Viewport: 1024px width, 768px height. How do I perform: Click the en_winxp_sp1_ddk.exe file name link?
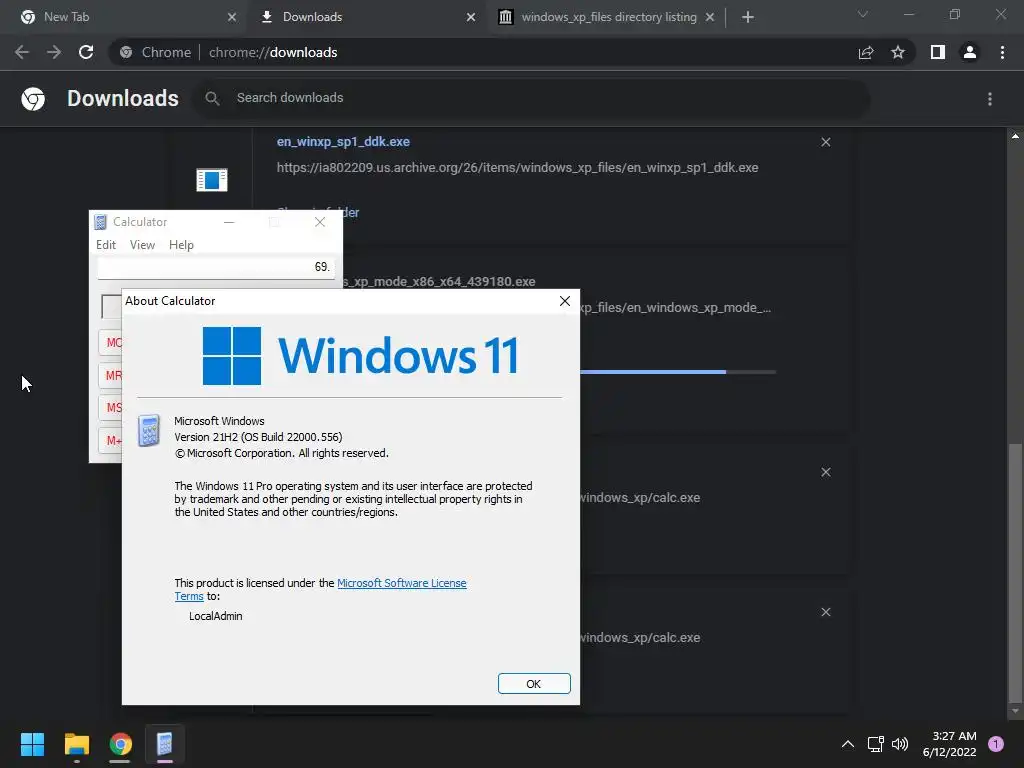click(343, 142)
